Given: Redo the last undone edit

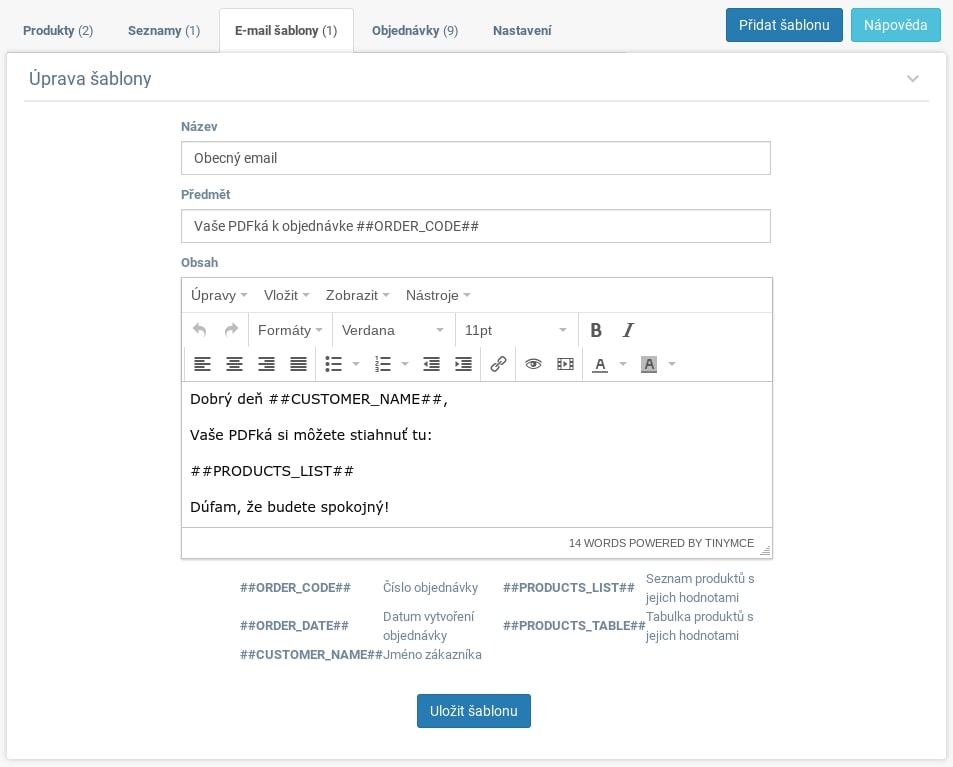Looking at the screenshot, I should [232, 330].
